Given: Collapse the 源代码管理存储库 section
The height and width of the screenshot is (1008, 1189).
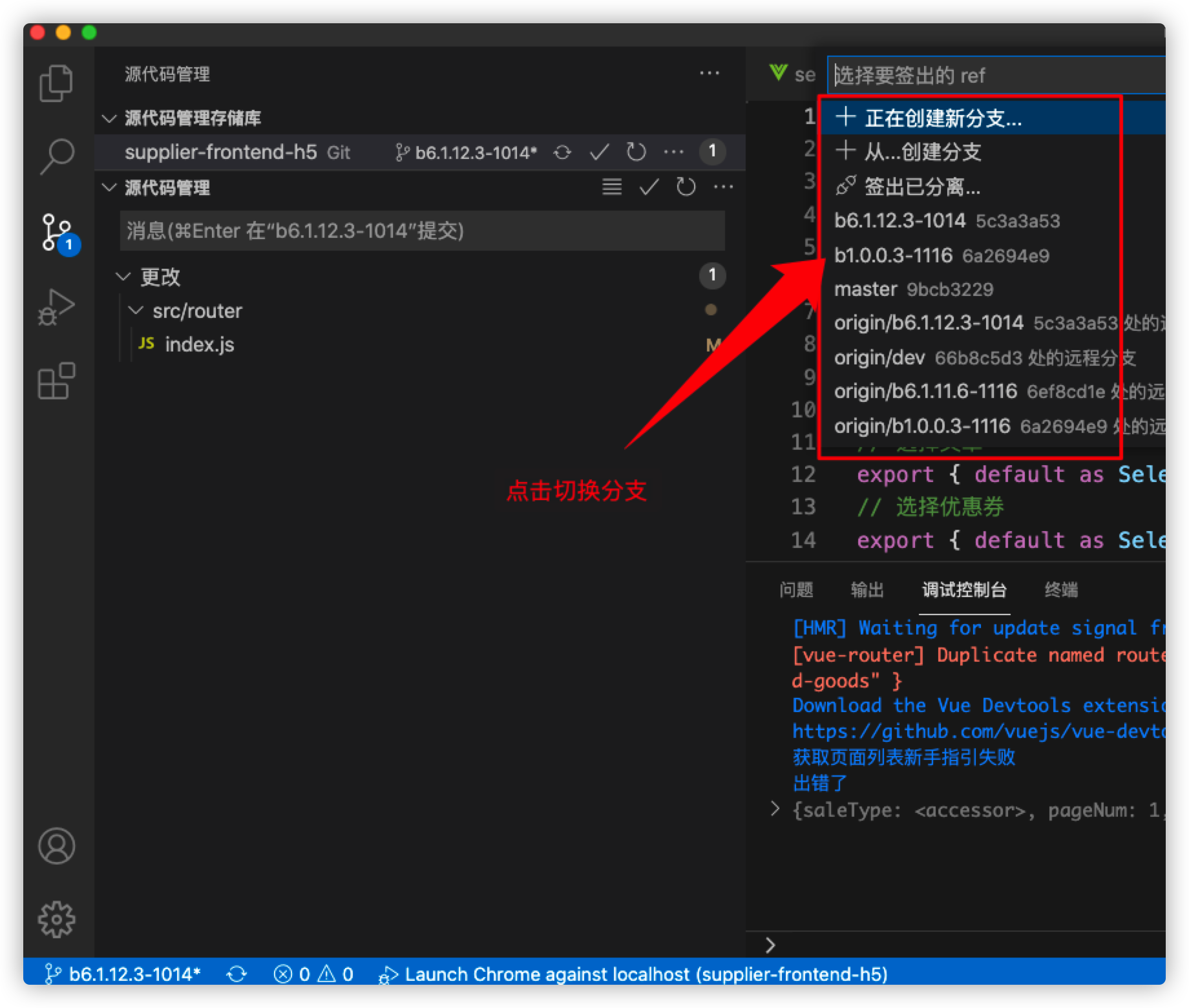Looking at the screenshot, I should [110, 118].
